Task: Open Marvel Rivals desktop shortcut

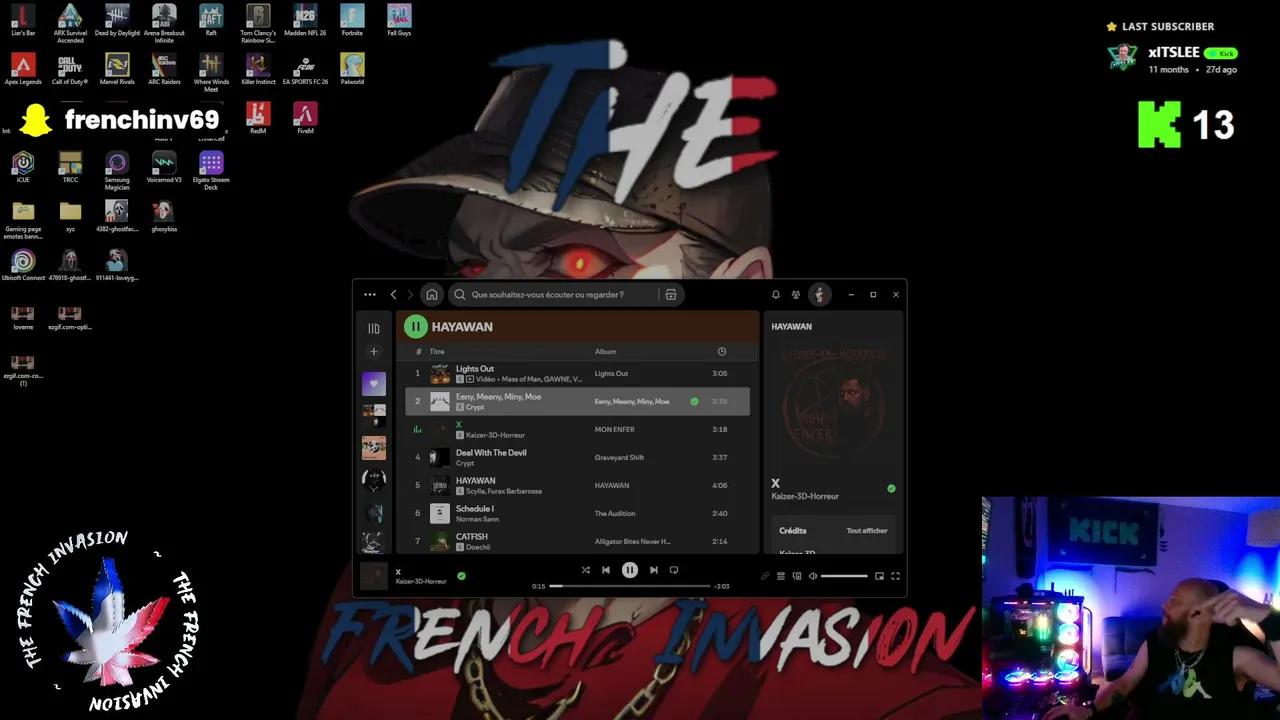Action: click(x=117, y=69)
